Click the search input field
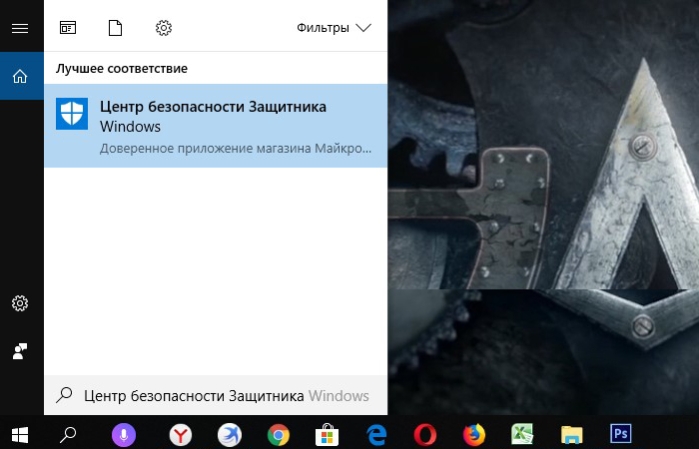Image resolution: width=699 pixels, height=449 pixels. (216, 395)
